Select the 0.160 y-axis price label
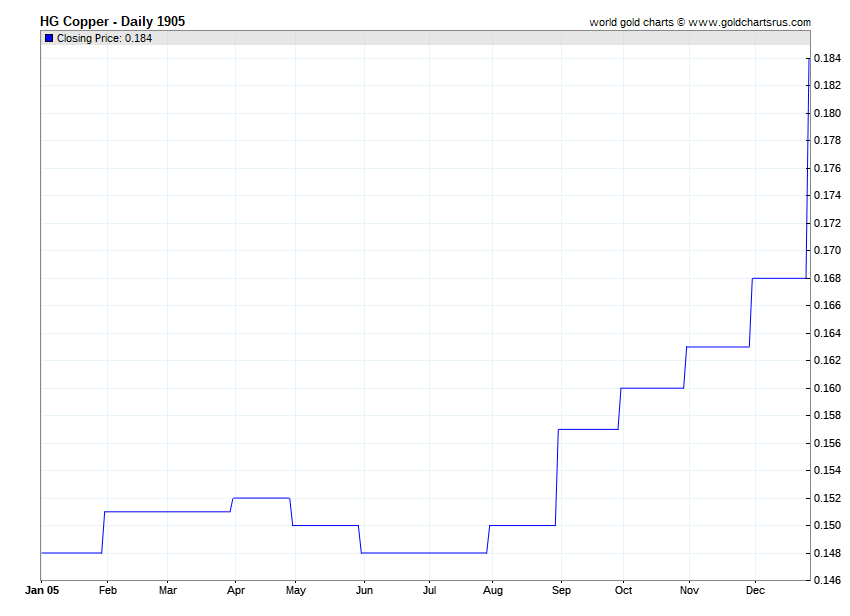The width and height of the screenshot is (850, 616). click(x=826, y=388)
